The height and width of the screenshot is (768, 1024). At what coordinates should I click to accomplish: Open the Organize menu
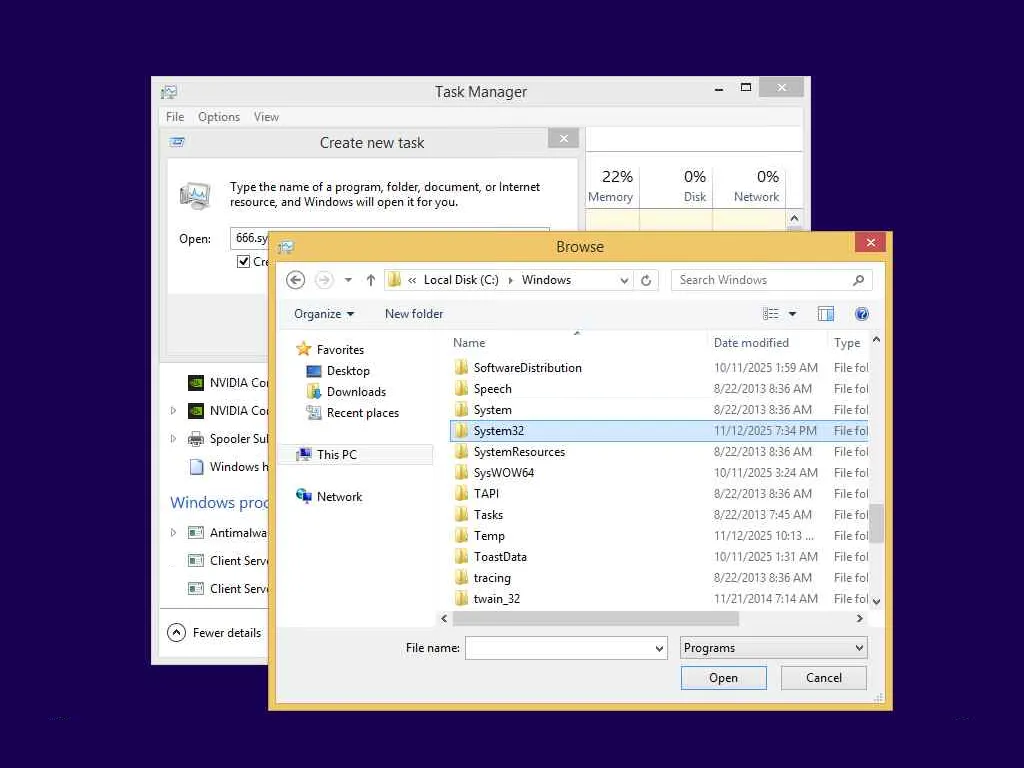(x=324, y=314)
